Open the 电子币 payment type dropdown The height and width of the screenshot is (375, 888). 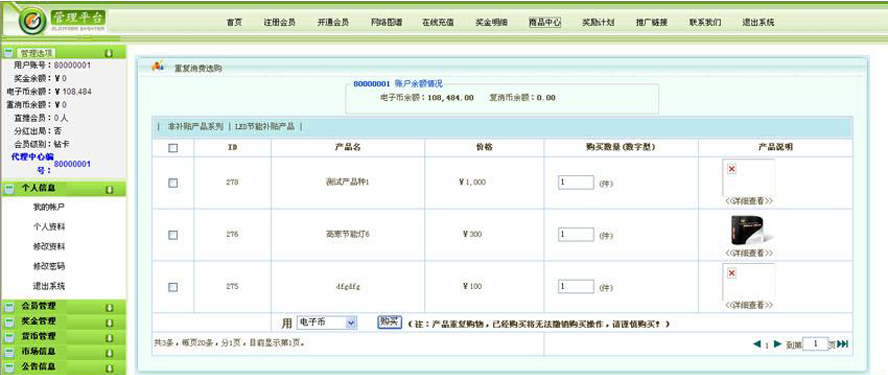coord(326,322)
